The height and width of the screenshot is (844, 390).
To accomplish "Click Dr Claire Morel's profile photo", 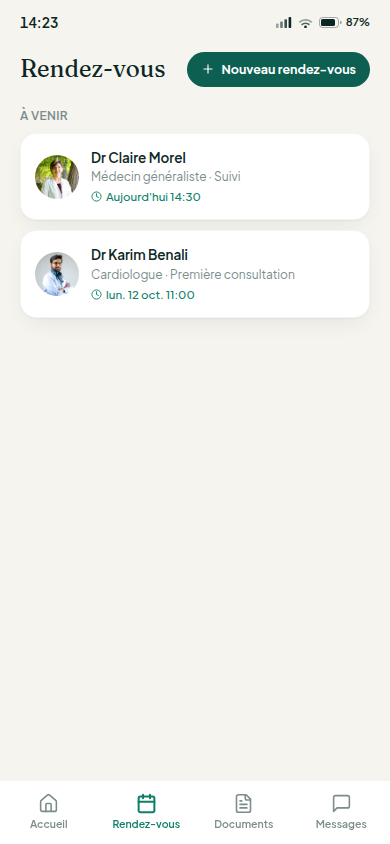I will (x=57, y=177).
